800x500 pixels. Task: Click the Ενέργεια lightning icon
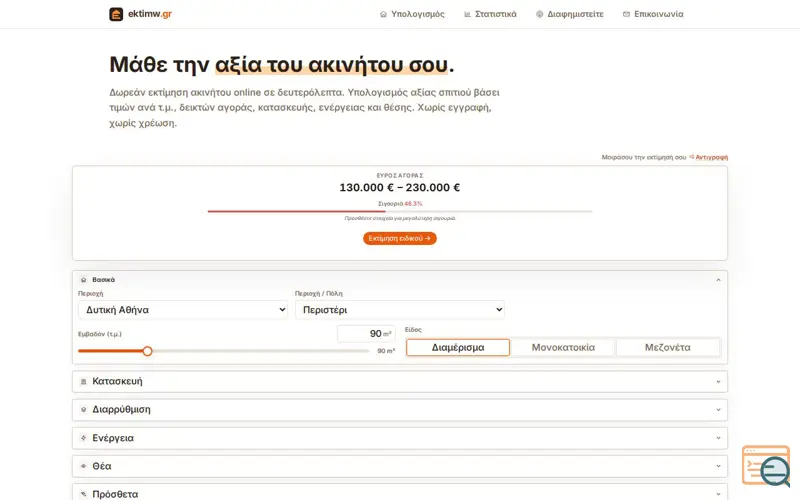coord(84,438)
